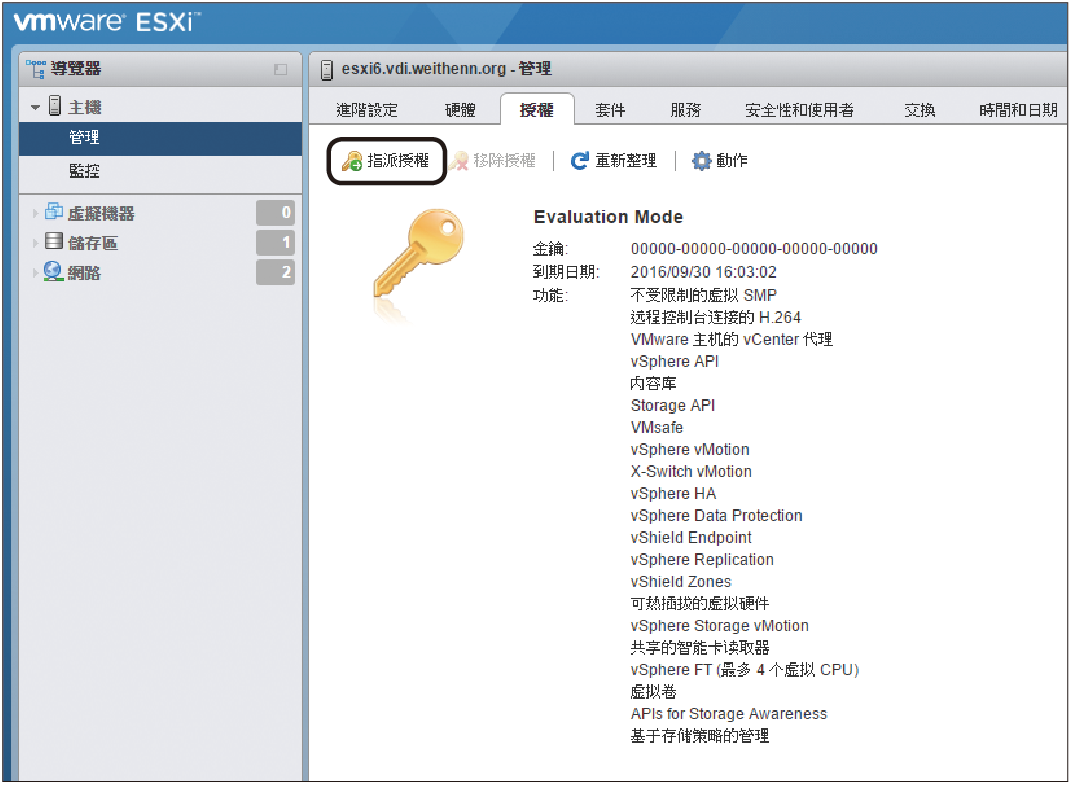Viewport: 1071px width, 785px height.
Task: Open the 進階設定 tab
Action: (x=367, y=110)
